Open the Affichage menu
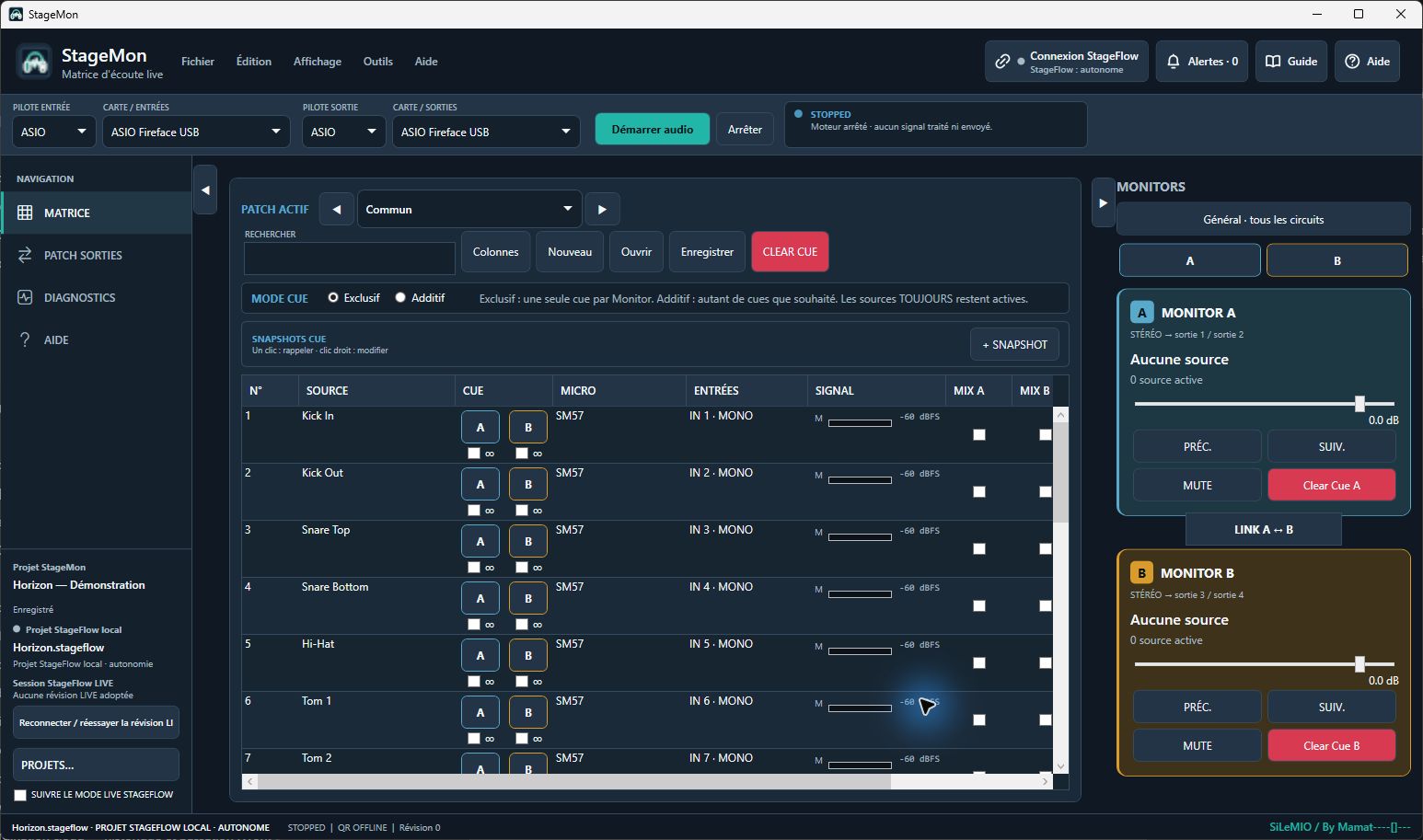Screen dimensions: 1423x840 point(318,62)
